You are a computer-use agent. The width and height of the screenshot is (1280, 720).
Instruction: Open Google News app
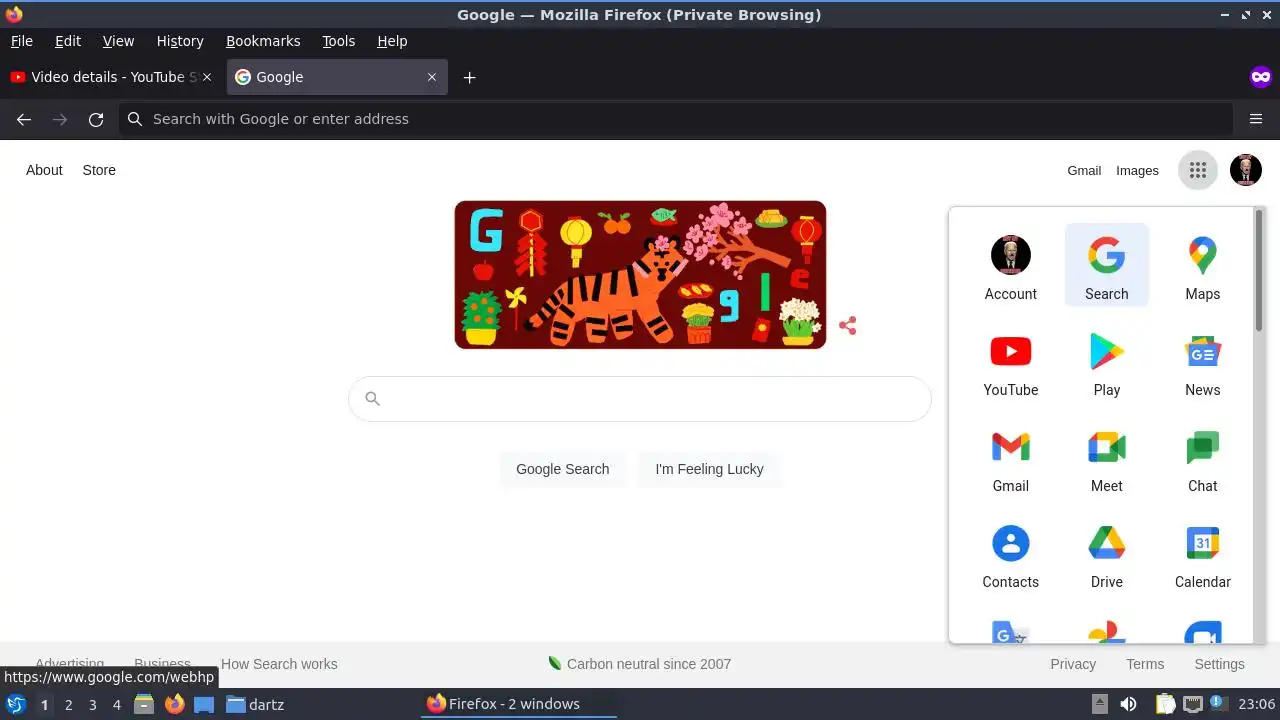1202,361
